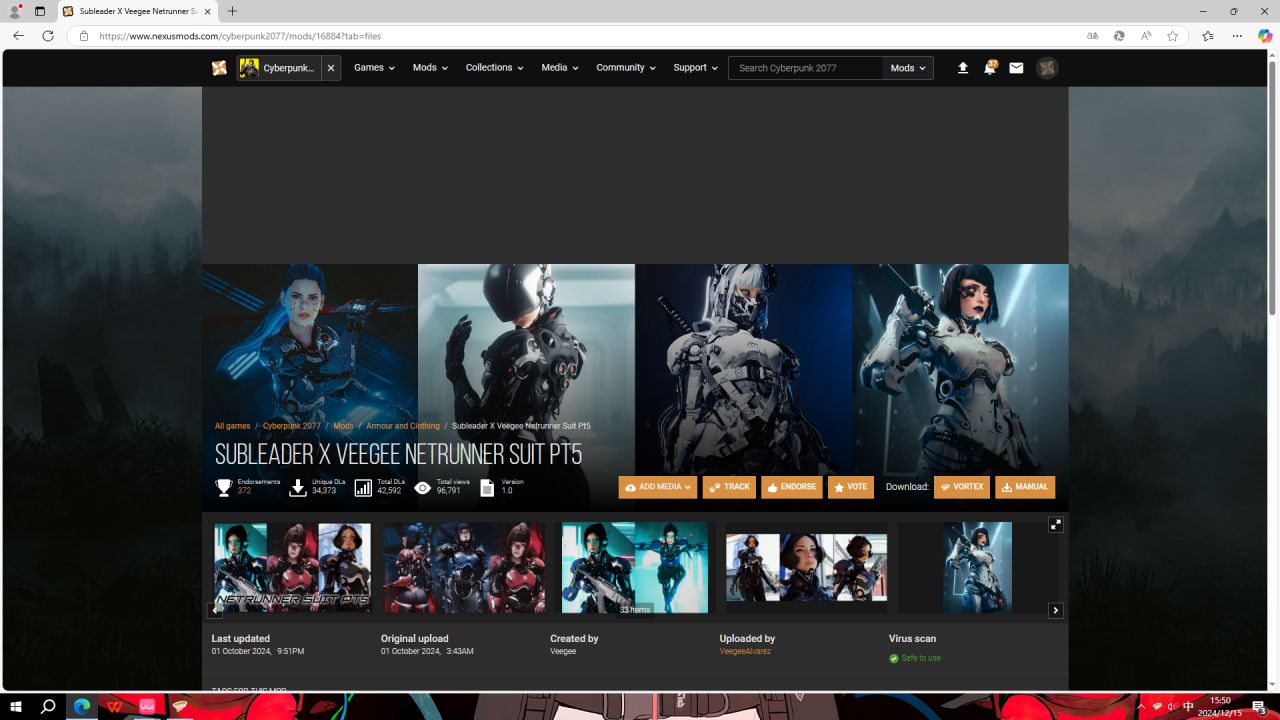Screen dimensions: 1280x720
Task: Refresh the page
Action: [x=47, y=35]
